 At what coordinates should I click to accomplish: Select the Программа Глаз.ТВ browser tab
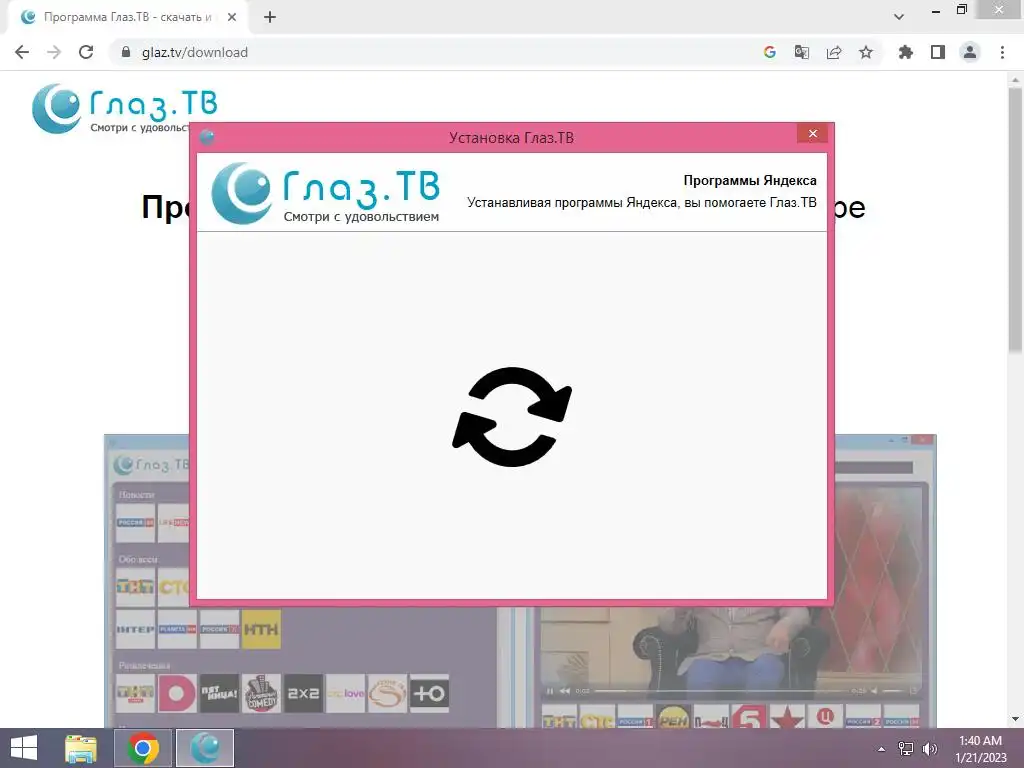pyautogui.click(x=127, y=17)
